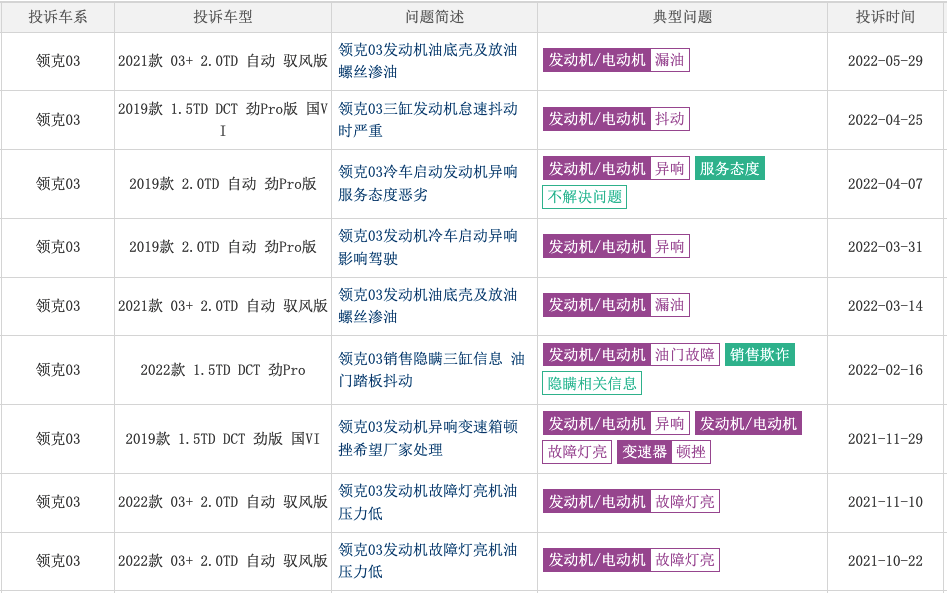Click model cell 2022款 1.5TD DCT 劲Pro
Image resolution: width=947 pixels, height=593 pixels.
[223, 370]
